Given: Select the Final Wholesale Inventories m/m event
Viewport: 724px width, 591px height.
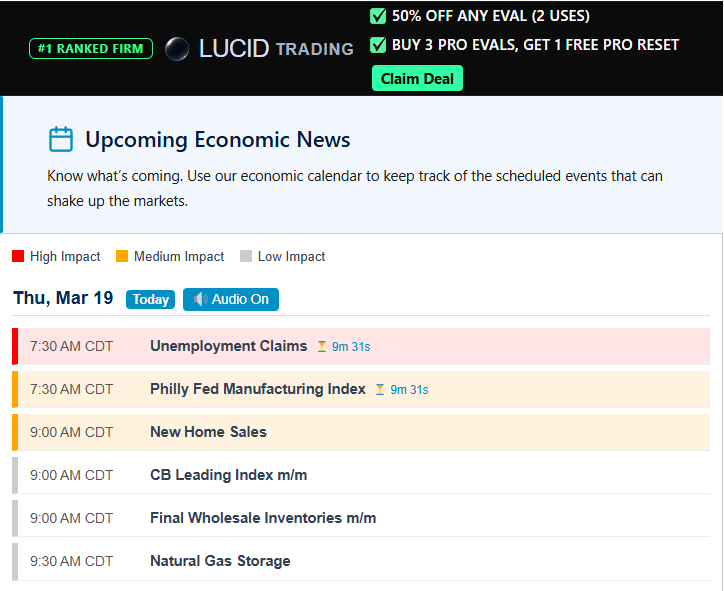Looking at the screenshot, I should tap(361, 518).
